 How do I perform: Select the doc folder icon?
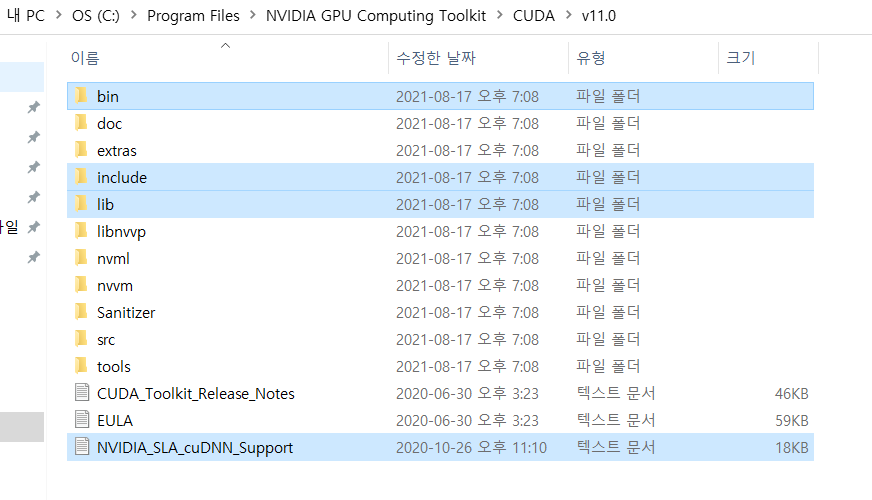pos(81,123)
